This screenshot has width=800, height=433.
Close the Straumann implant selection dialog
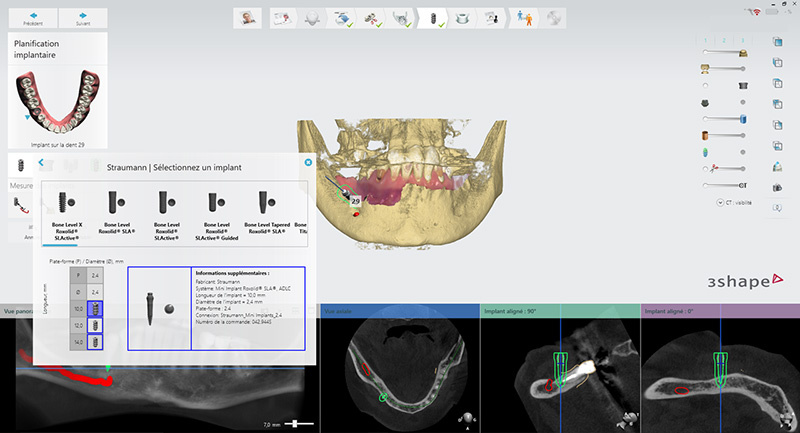pos(308,162)
